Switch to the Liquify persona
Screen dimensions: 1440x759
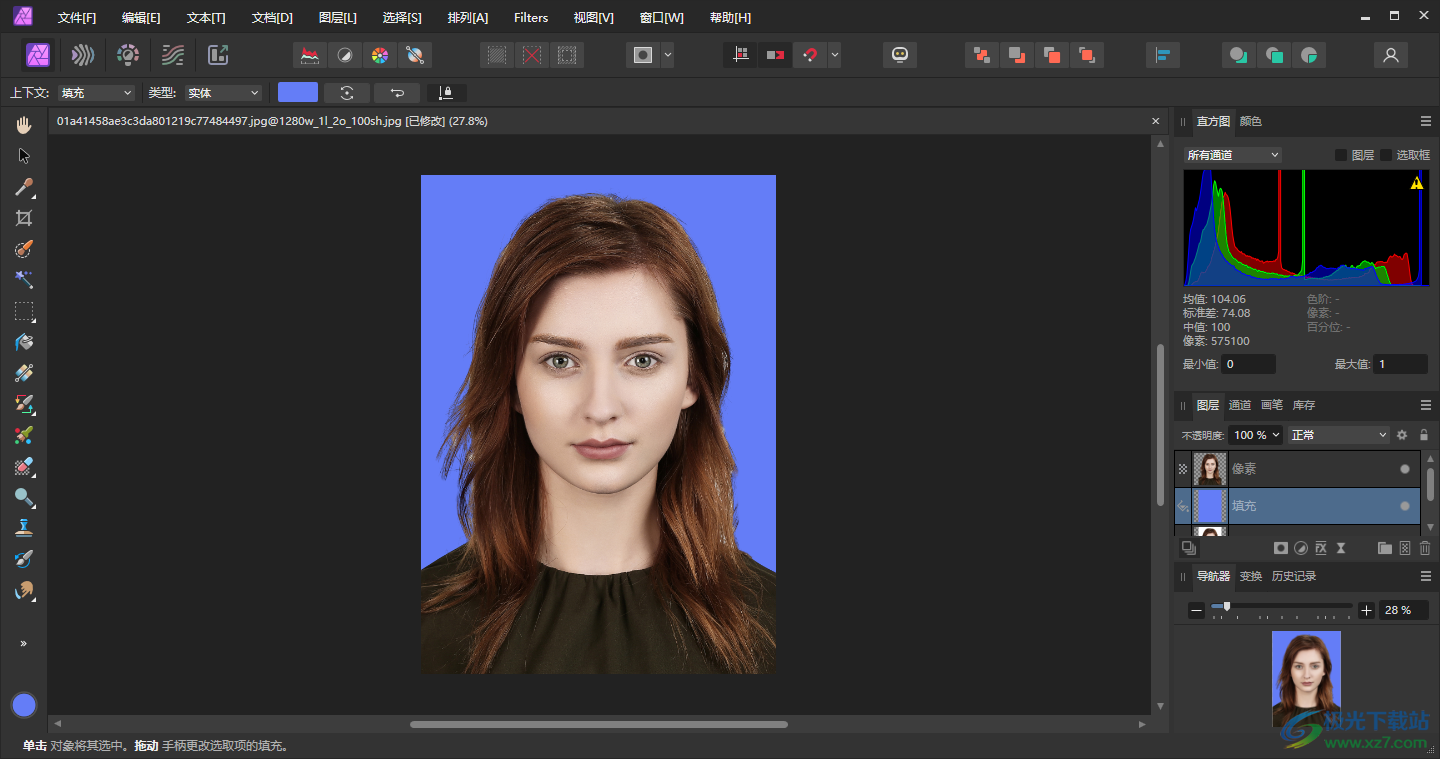click(83, 55)
